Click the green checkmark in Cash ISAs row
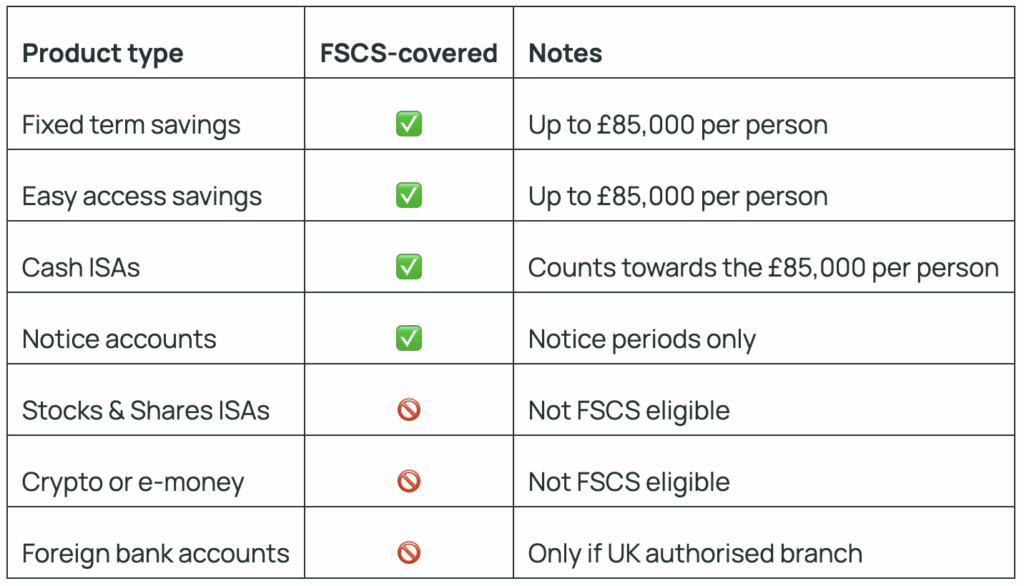 [x=408, y=266]
